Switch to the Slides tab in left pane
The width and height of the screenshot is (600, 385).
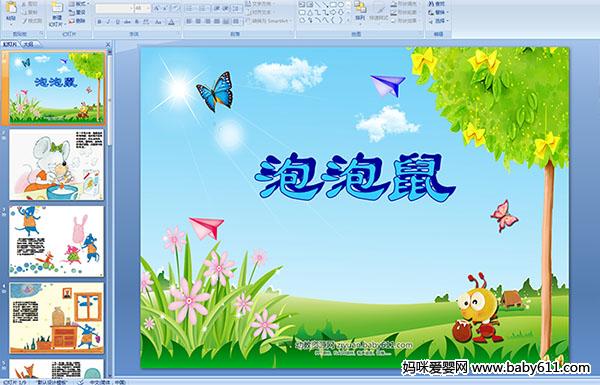coord(10,44)
